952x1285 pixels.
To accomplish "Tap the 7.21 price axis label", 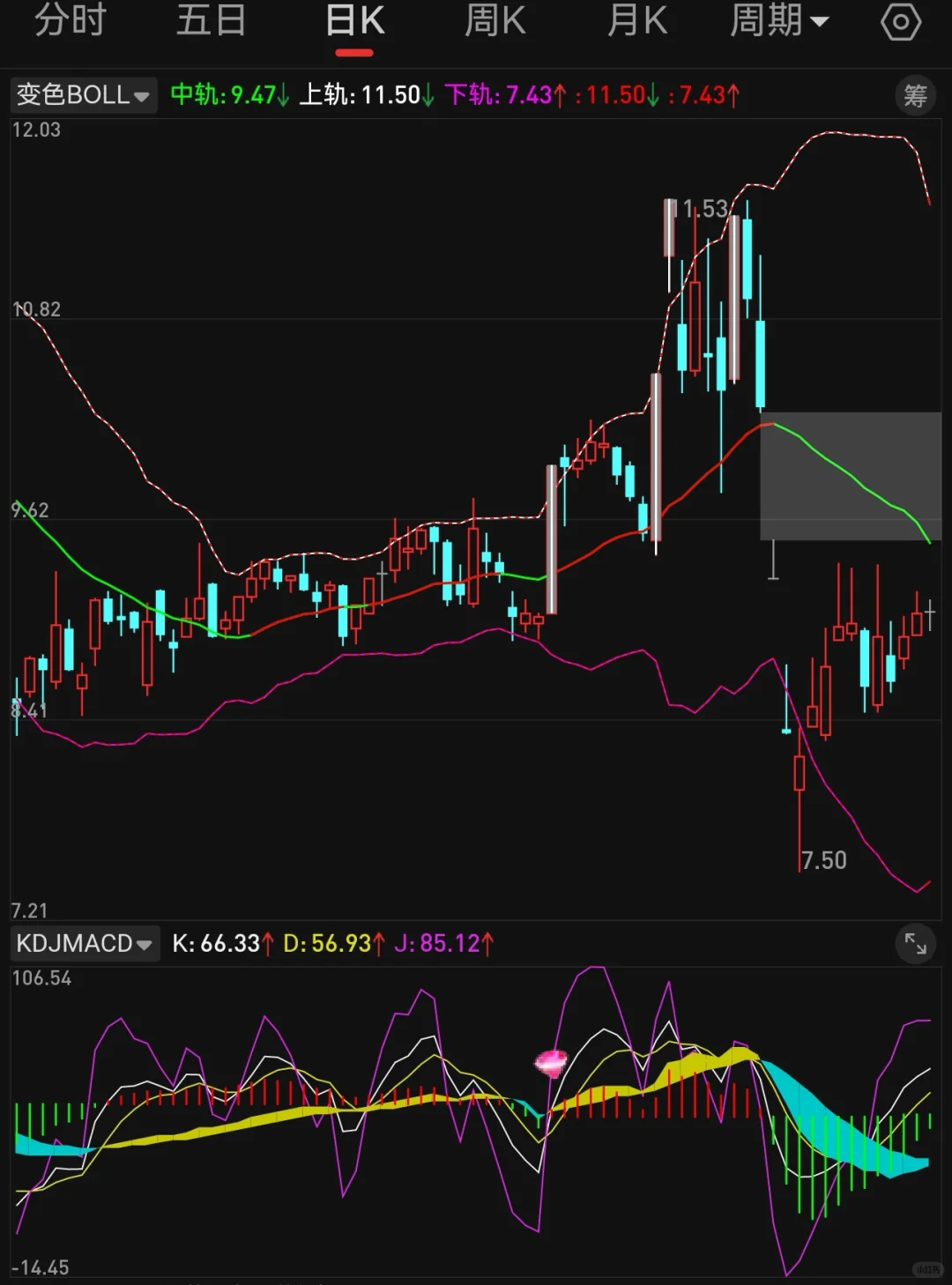I will tap(29, 910).
